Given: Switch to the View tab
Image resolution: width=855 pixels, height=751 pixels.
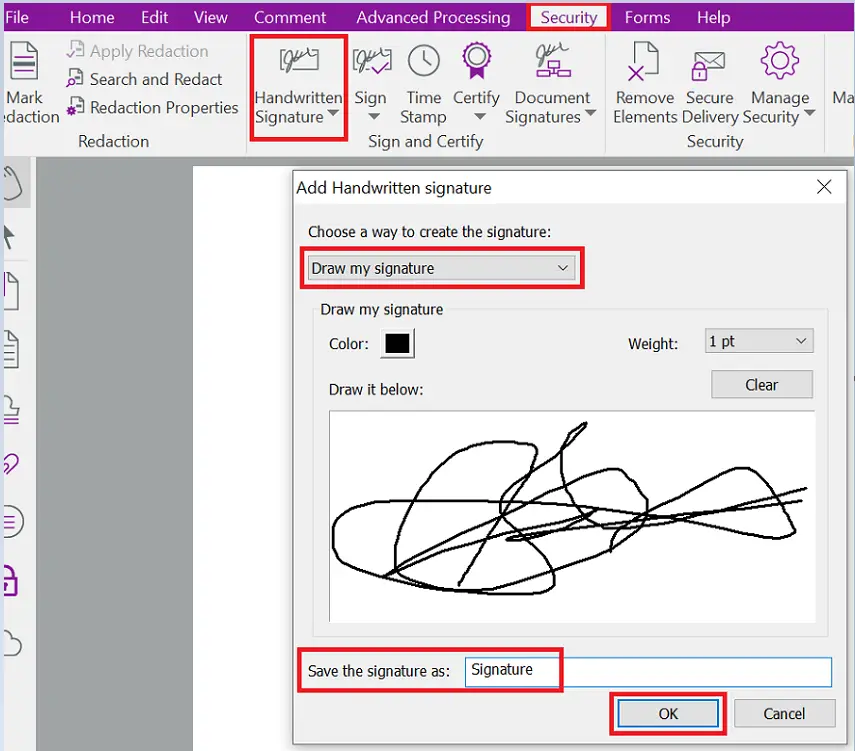Looking at the screenshot, I should point(210,17).
